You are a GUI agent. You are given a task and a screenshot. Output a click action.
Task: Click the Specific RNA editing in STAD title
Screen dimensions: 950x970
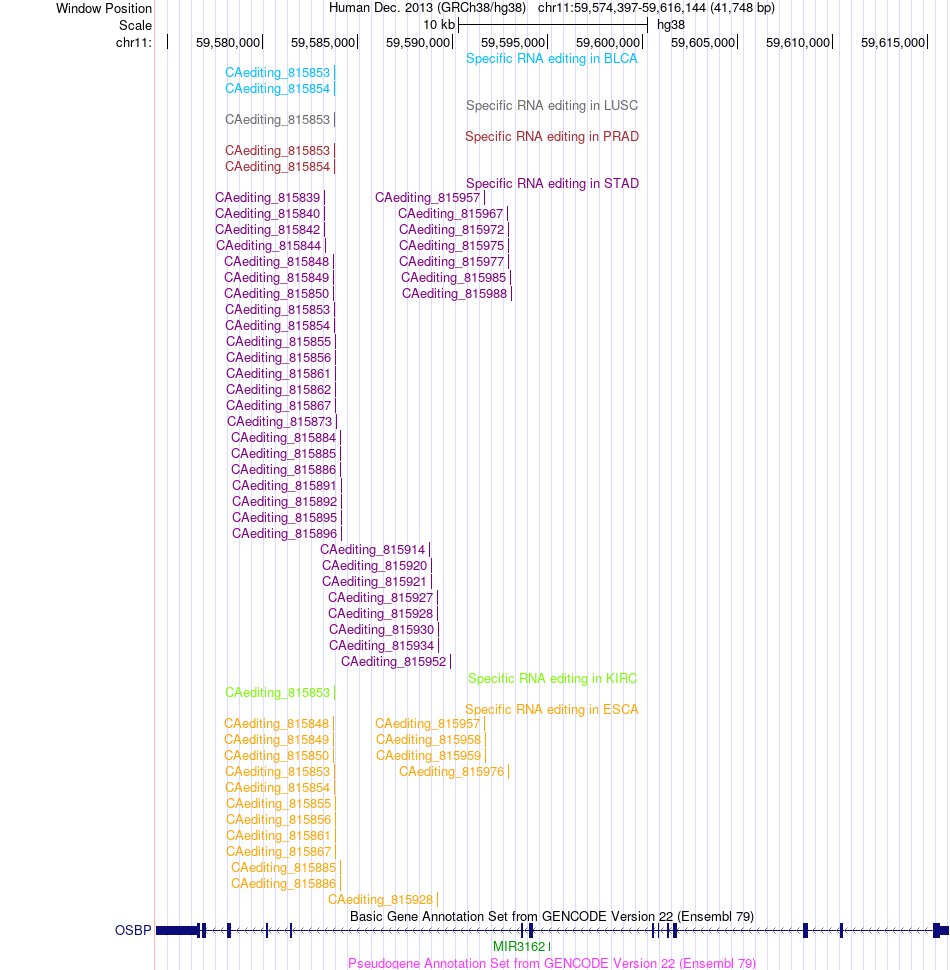pyautogui.click(x=552, y=184)
